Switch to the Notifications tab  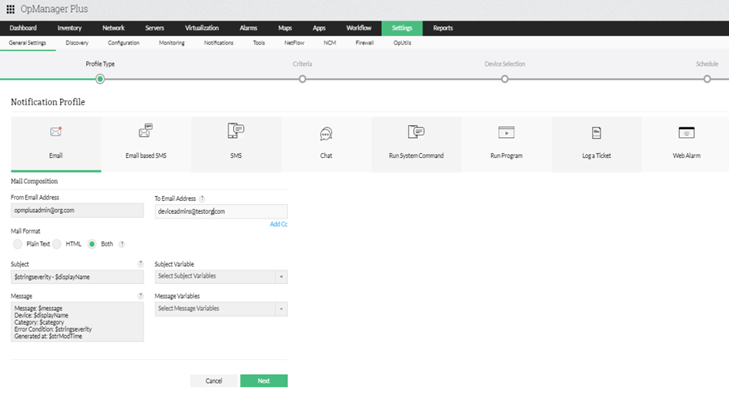click(x=219, y=43)
